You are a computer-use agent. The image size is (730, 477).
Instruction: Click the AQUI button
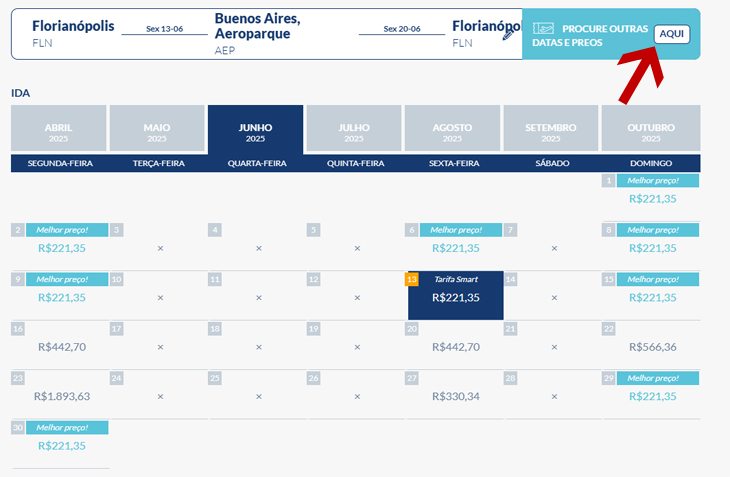671,34
